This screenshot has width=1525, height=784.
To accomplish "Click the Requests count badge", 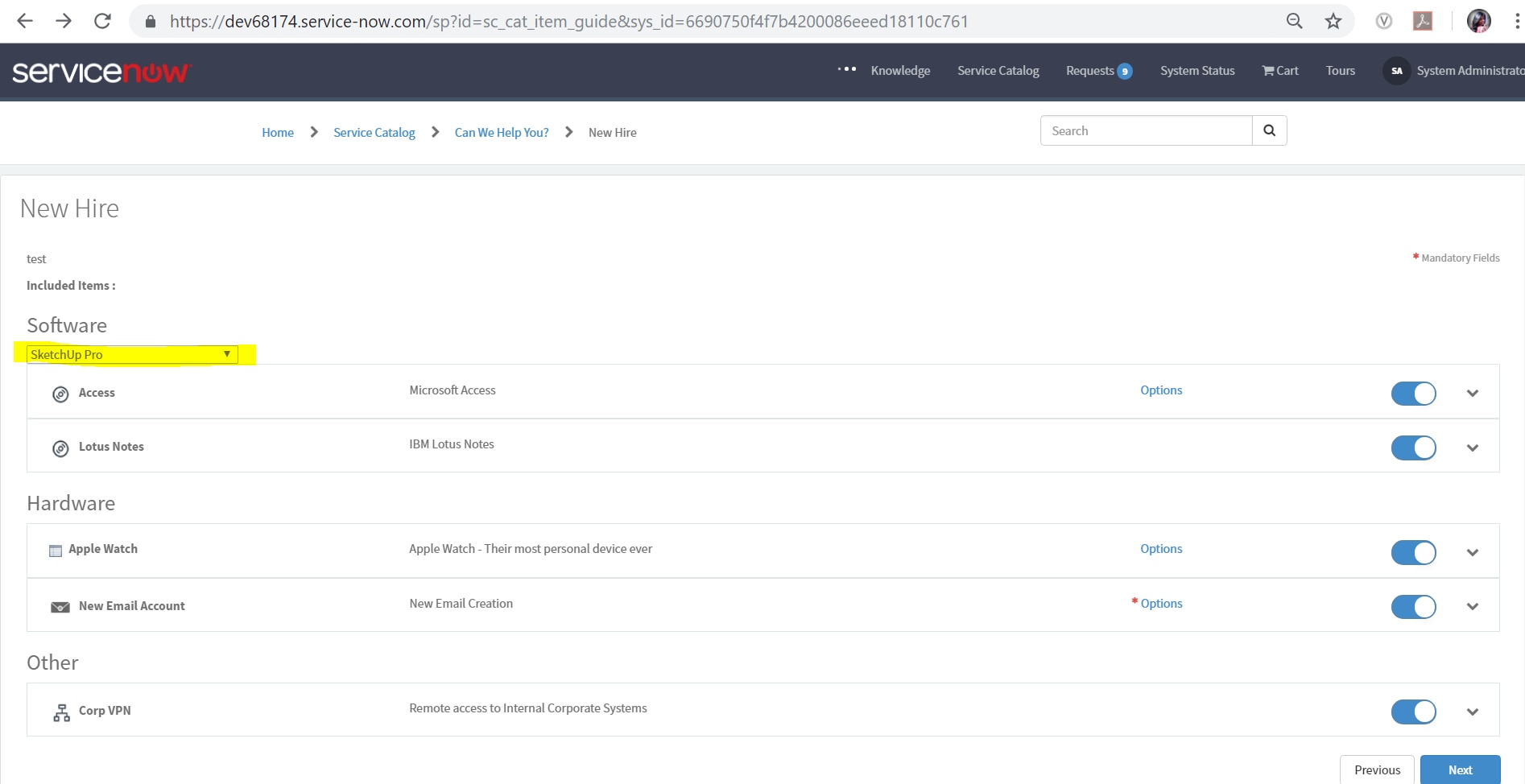I will pyautogui.click(x=1125, y=72).
